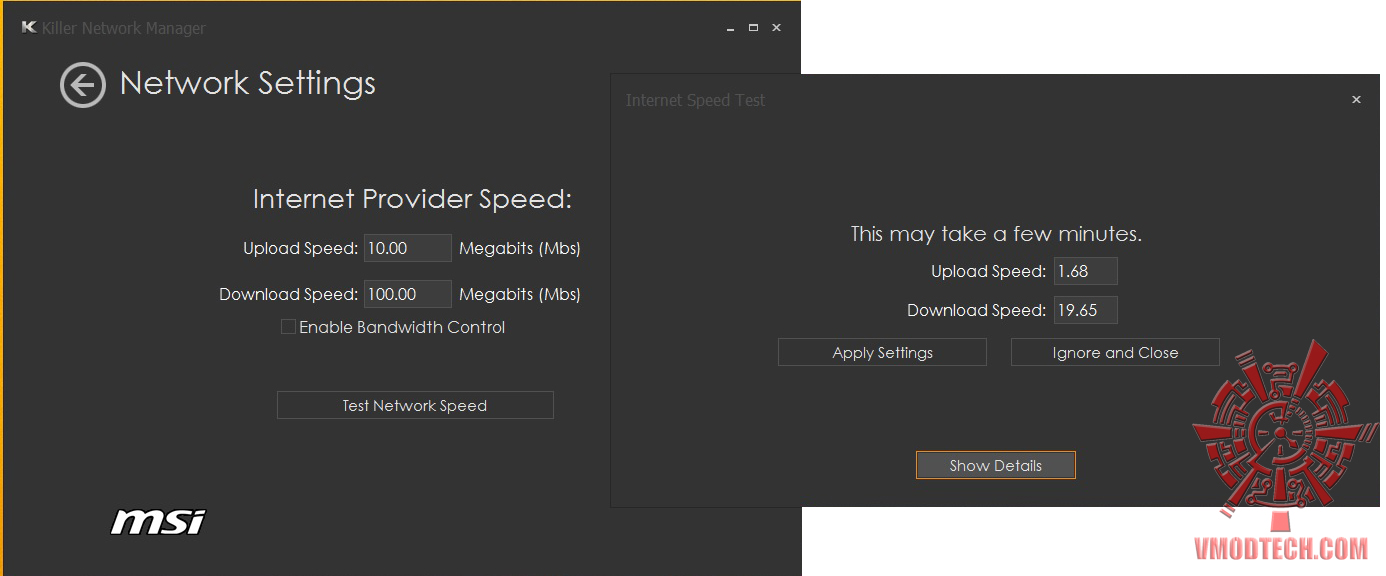Expand Show Details in speed test dialog

[x=995, y=465]
